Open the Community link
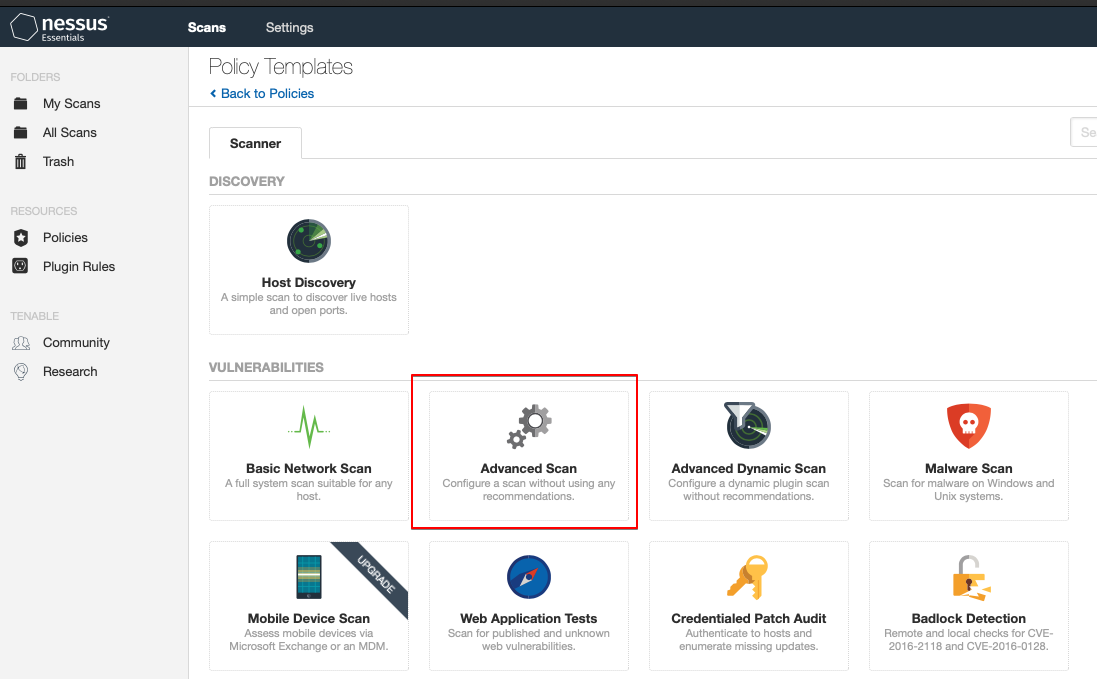 click(76, 343)
